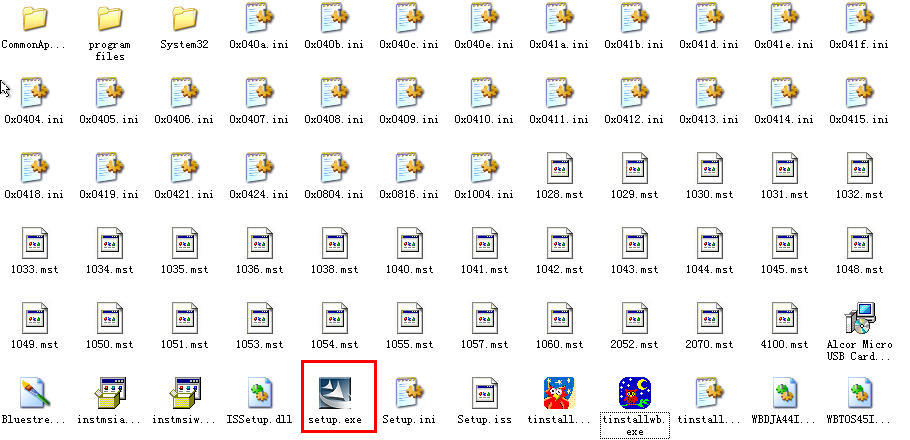Select the 1028.mst transform file icon
This screenshot has height=440, width=910.
pos(560,168)
